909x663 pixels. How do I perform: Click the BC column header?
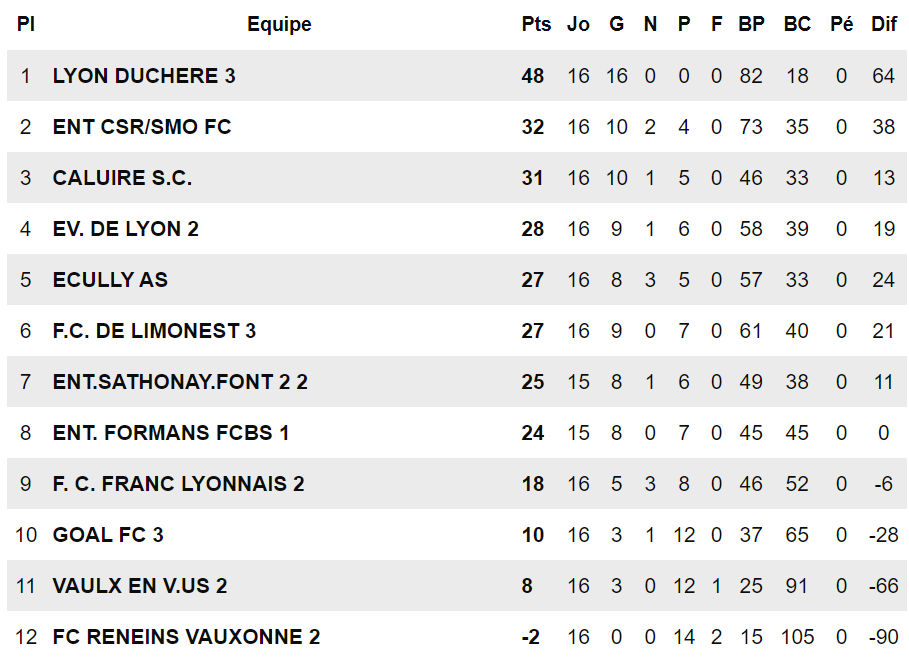pyautogui.click(x=797, y=24)
